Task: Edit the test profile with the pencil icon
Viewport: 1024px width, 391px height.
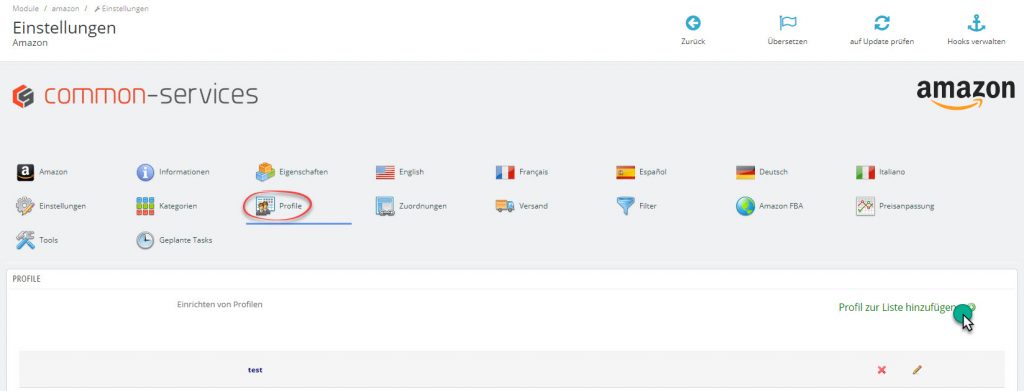Action: [917, 370]
